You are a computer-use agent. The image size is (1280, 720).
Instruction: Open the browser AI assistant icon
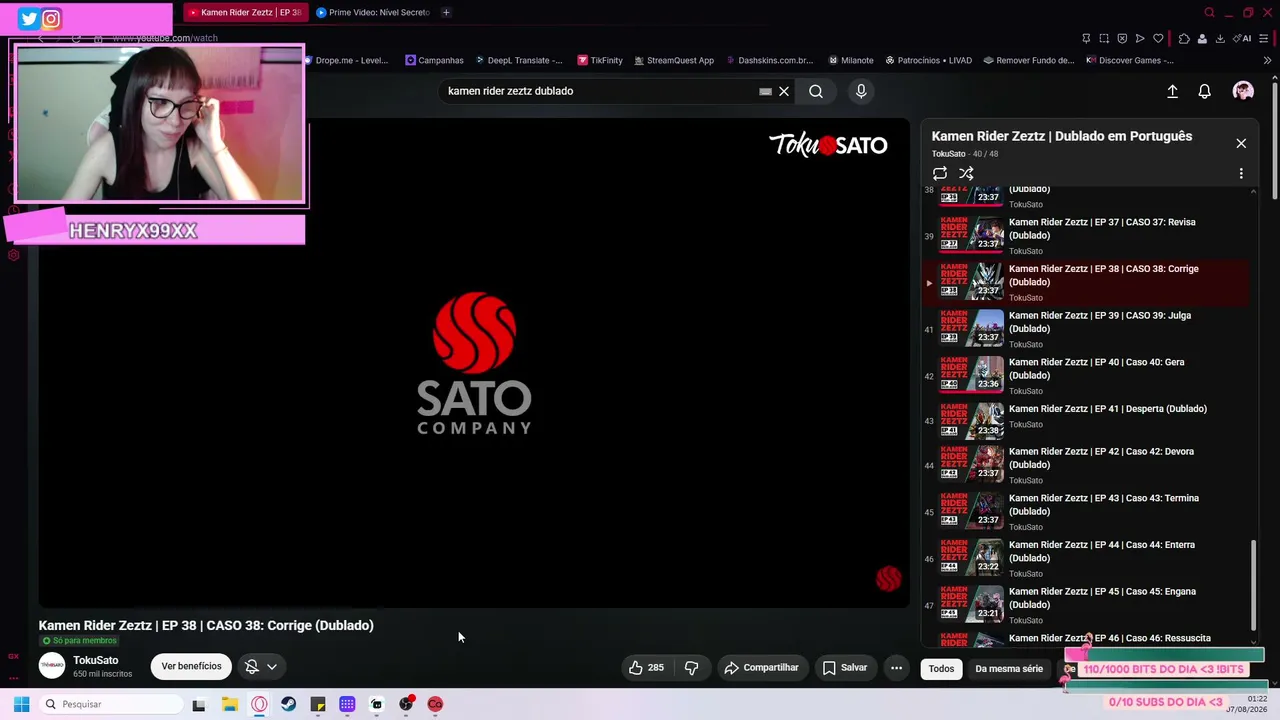(1243, 39)
